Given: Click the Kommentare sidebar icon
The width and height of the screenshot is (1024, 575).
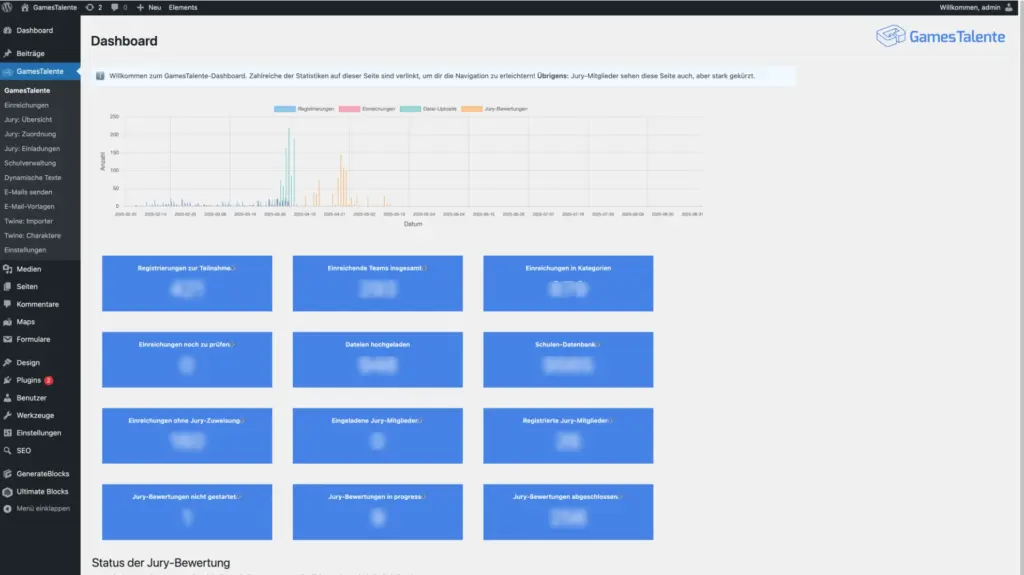Looking at the screenshot, I should pos(8,304).
